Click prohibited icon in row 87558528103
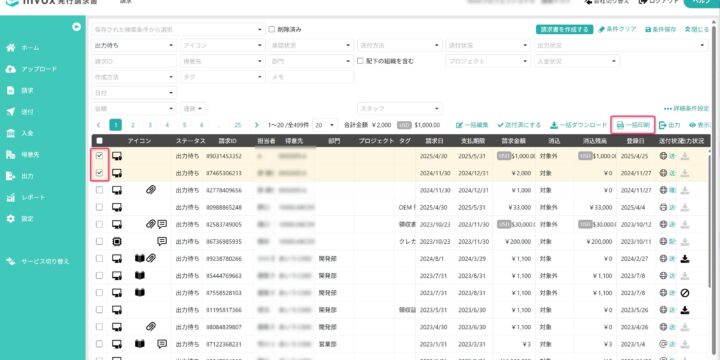 (685, 293)
